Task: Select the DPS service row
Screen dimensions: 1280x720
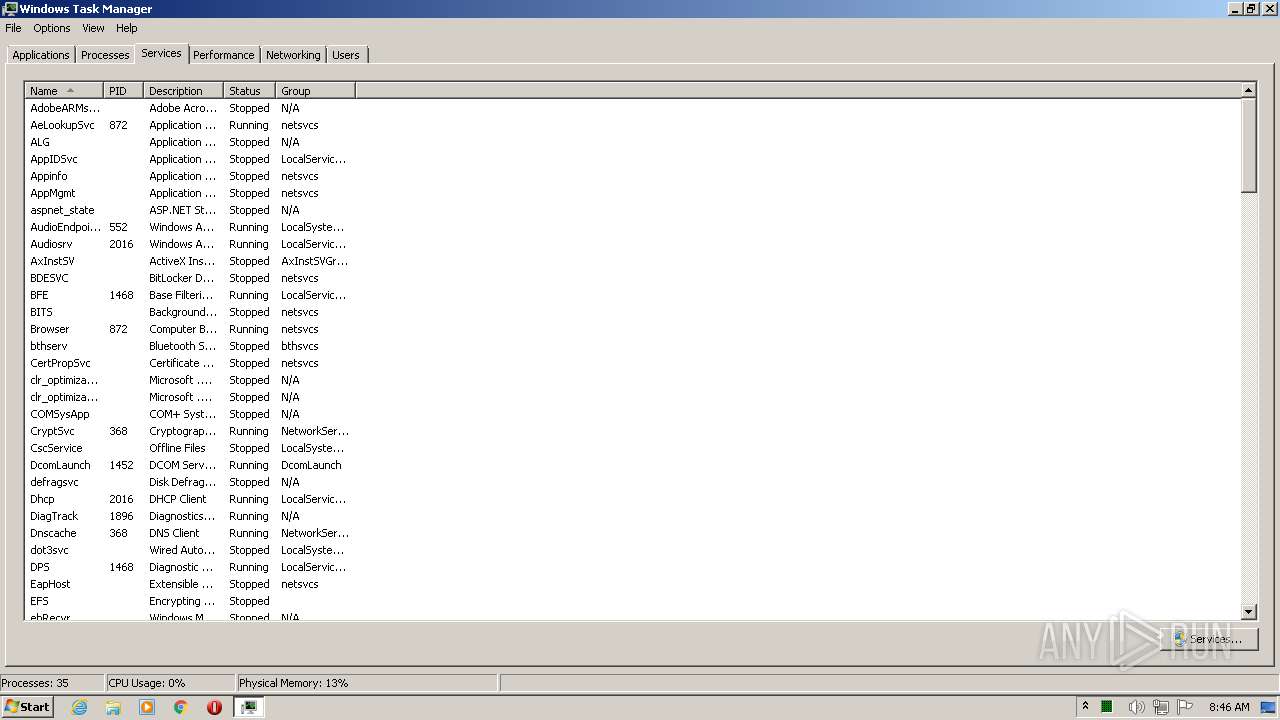Action: coord(190,567)
